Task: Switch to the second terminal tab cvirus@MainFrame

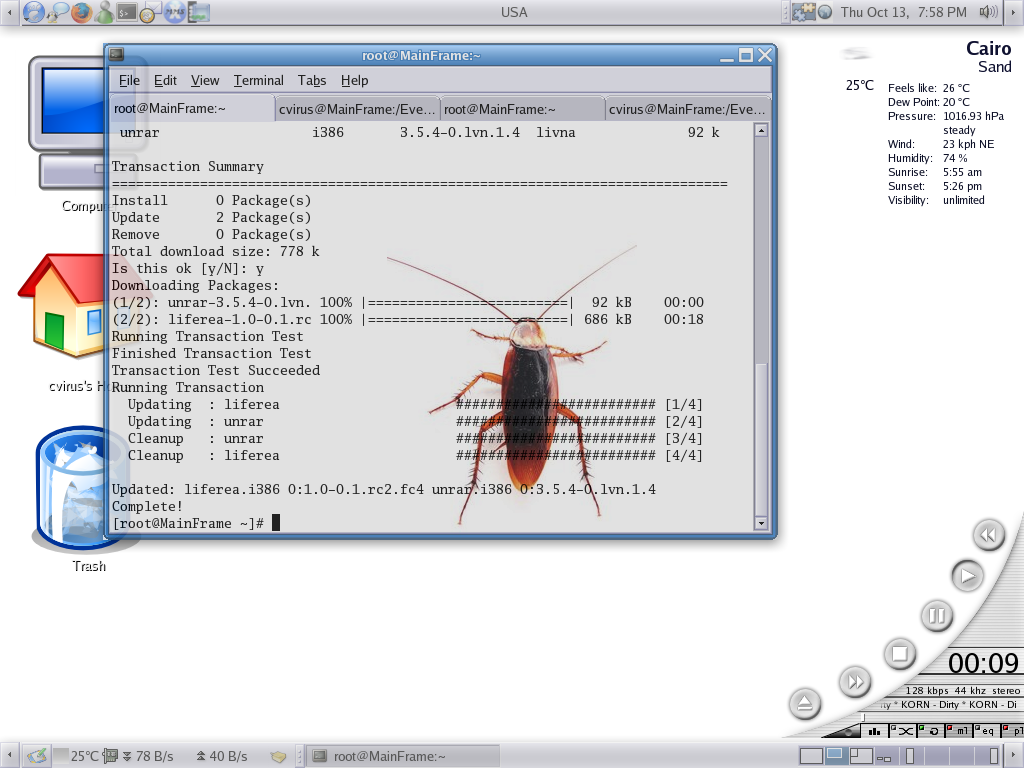Action: click(x=355, y=109)
